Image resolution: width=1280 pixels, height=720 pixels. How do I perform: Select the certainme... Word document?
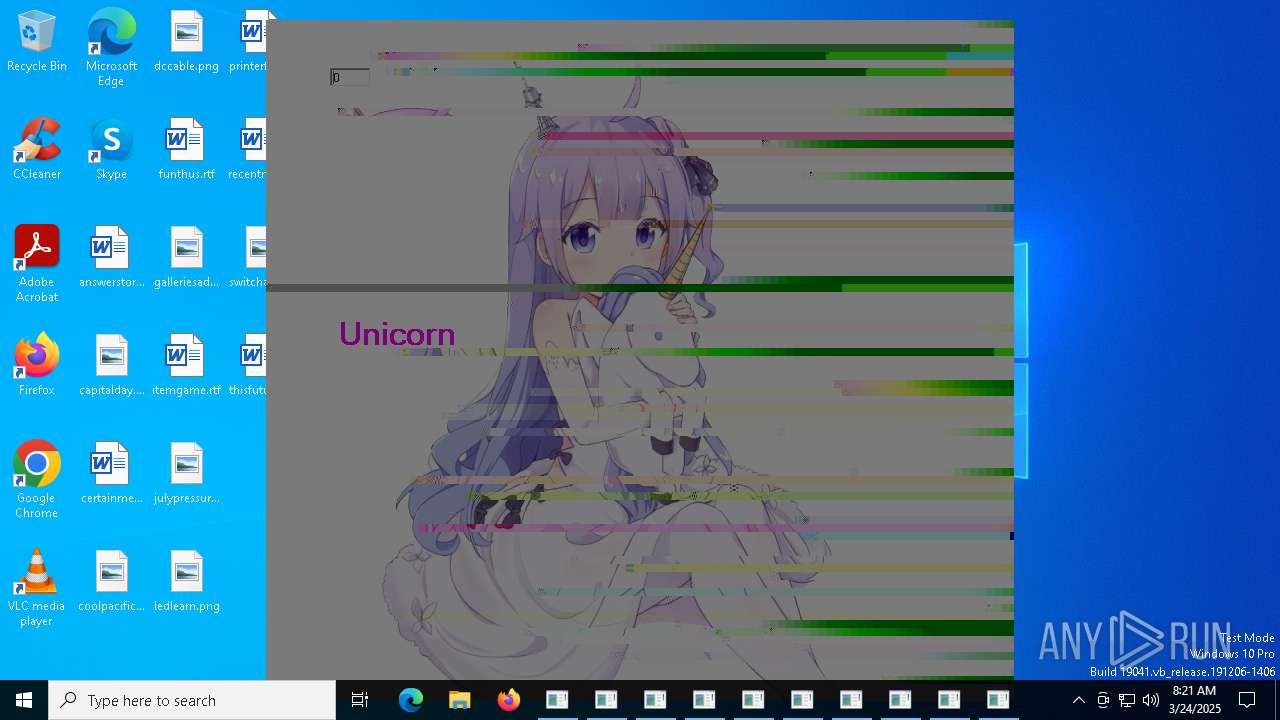(x=111, y=474)
